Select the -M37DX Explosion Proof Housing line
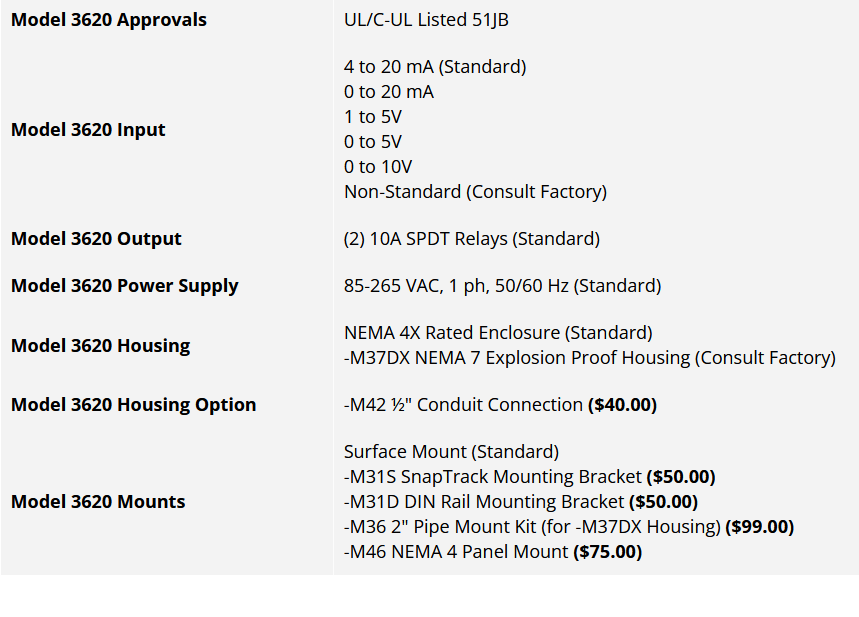The width and height of the screenshot is (859, 617). pyautogui.click(x=589, y=358)
